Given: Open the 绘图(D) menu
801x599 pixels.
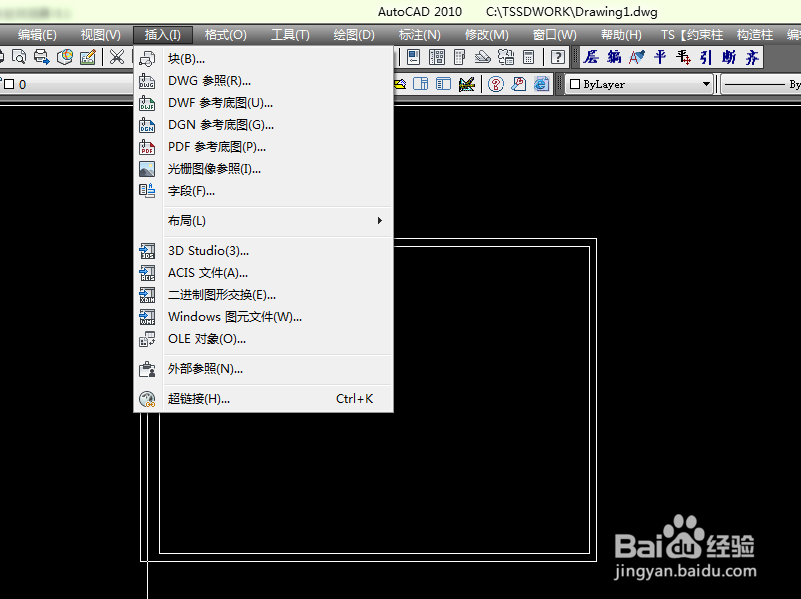Looking at the screenshot, I should coord(354,35).
